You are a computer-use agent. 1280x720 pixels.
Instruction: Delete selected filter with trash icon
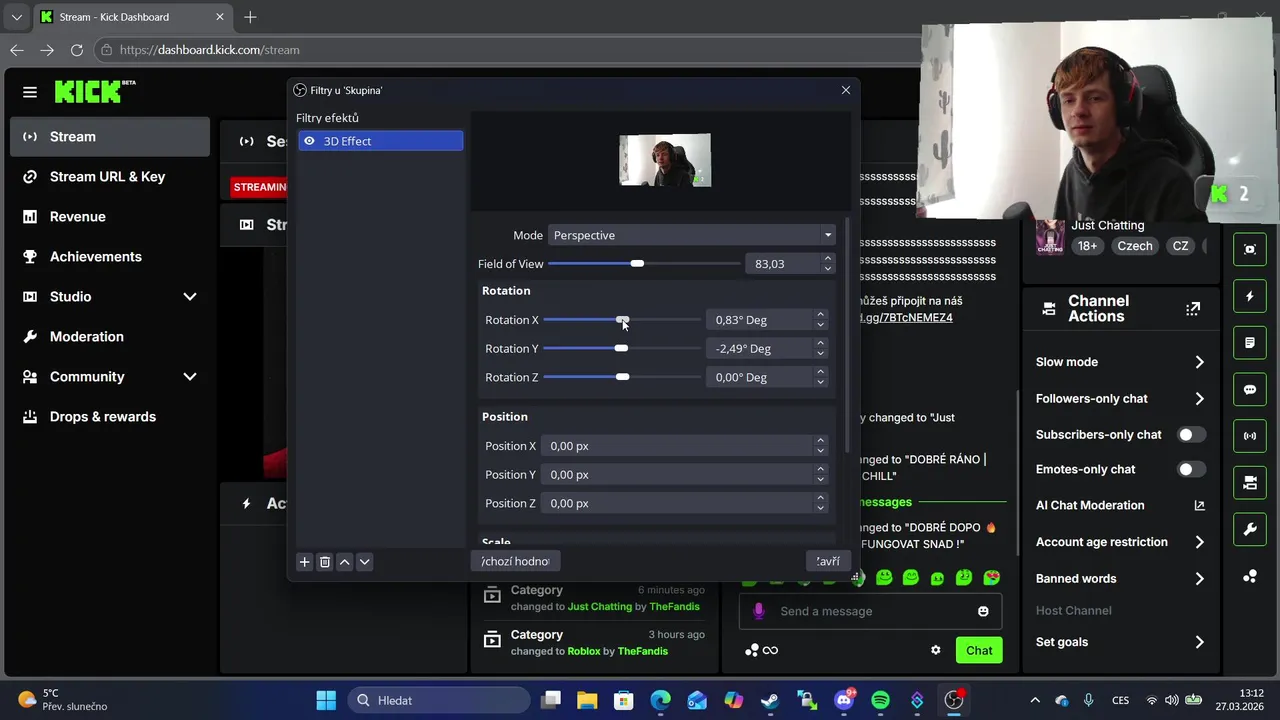tap(325, 562)
